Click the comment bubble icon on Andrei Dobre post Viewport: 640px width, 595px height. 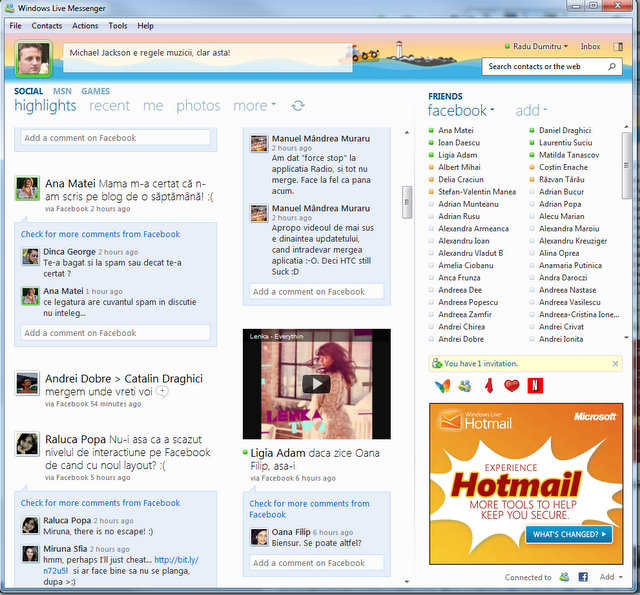(162, 392)
